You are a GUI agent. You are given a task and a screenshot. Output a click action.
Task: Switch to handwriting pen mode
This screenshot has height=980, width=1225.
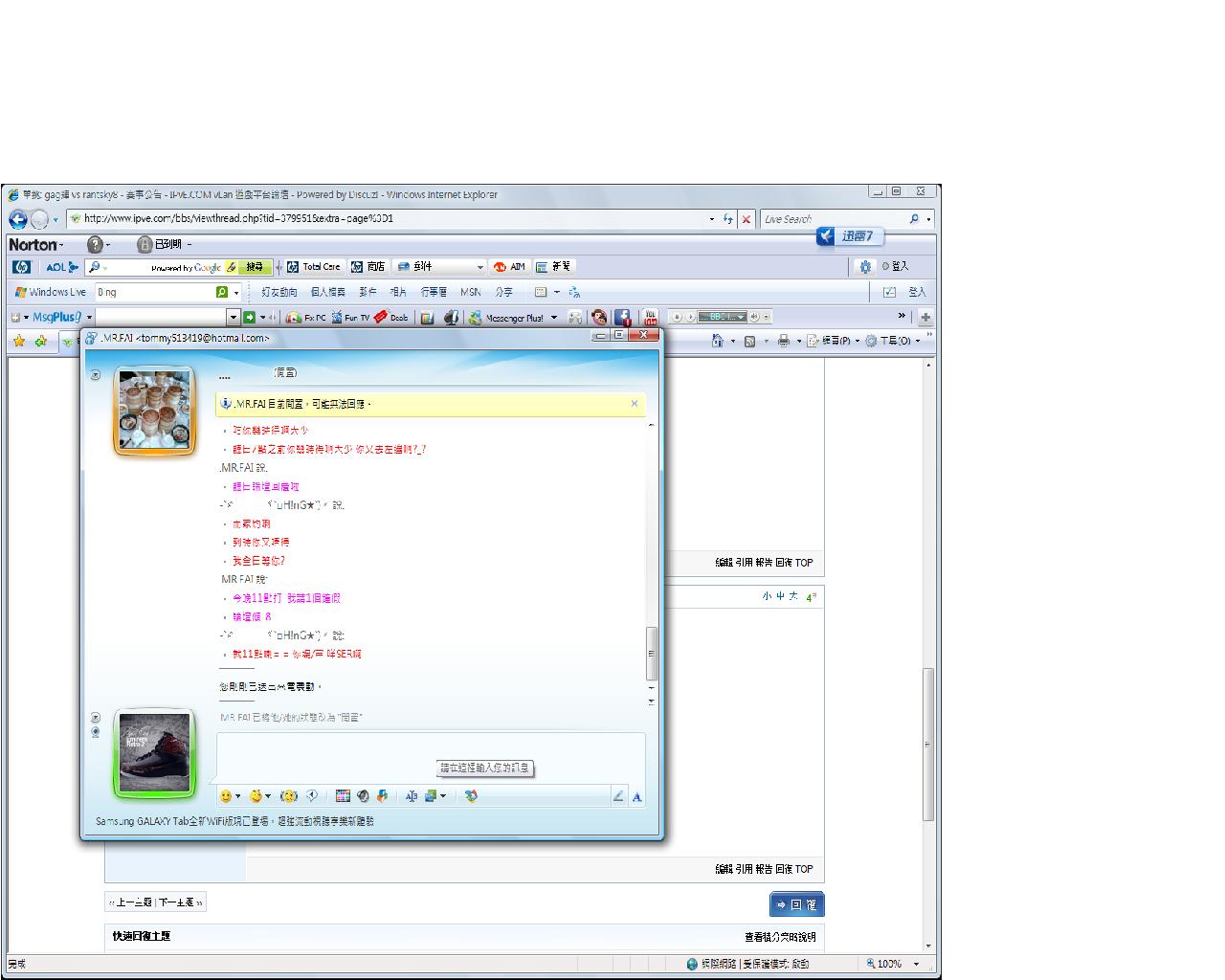coord(618,796)
